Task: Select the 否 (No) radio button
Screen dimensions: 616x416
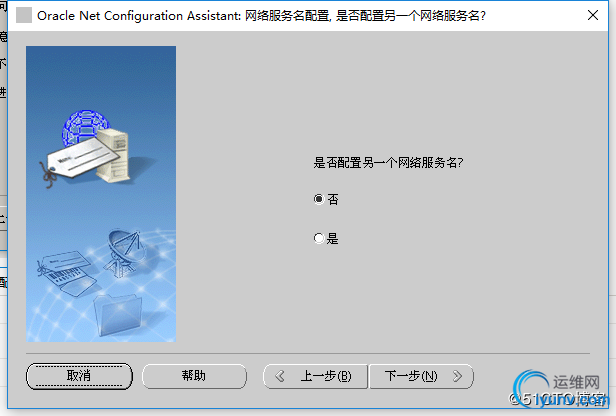Action: pyautogui.click(x=319, y=199)
